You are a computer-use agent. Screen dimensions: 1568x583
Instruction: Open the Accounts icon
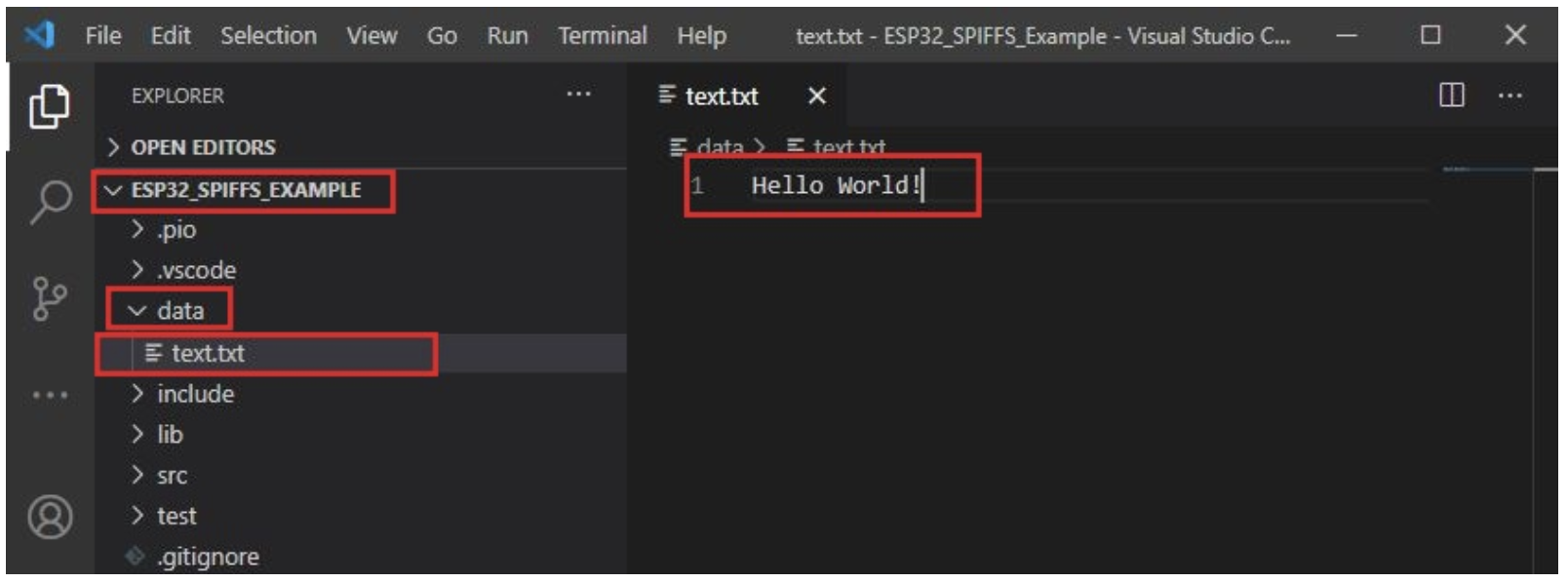[50, 517]
